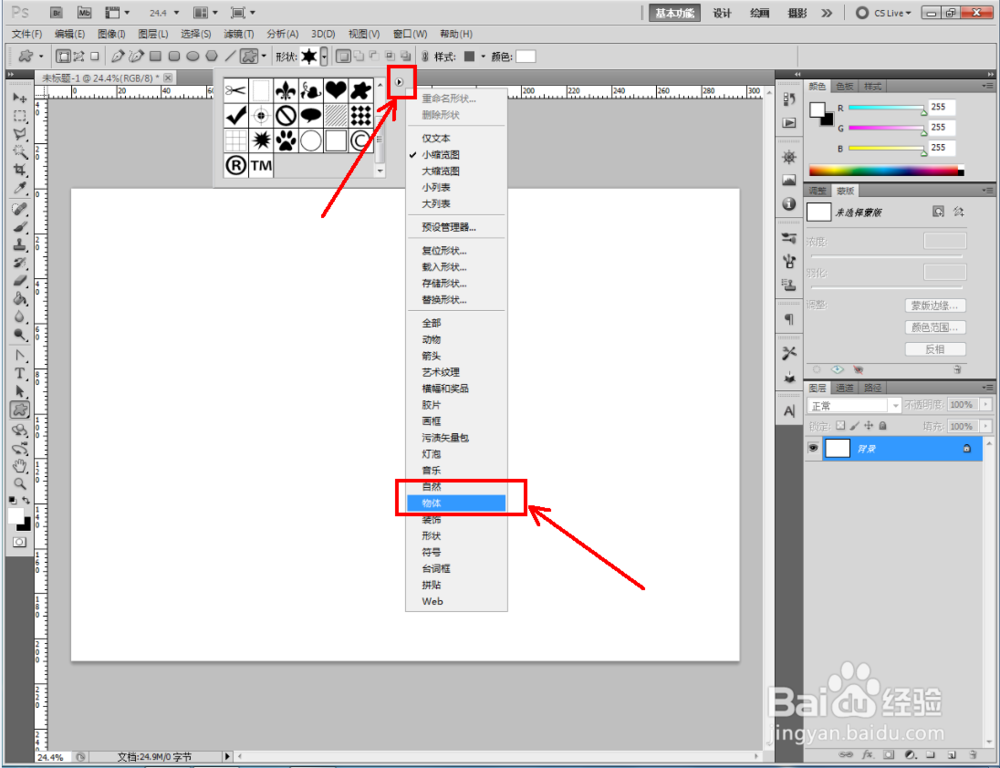Select the Move tool

pyautogui.click(x=20, y=98)
